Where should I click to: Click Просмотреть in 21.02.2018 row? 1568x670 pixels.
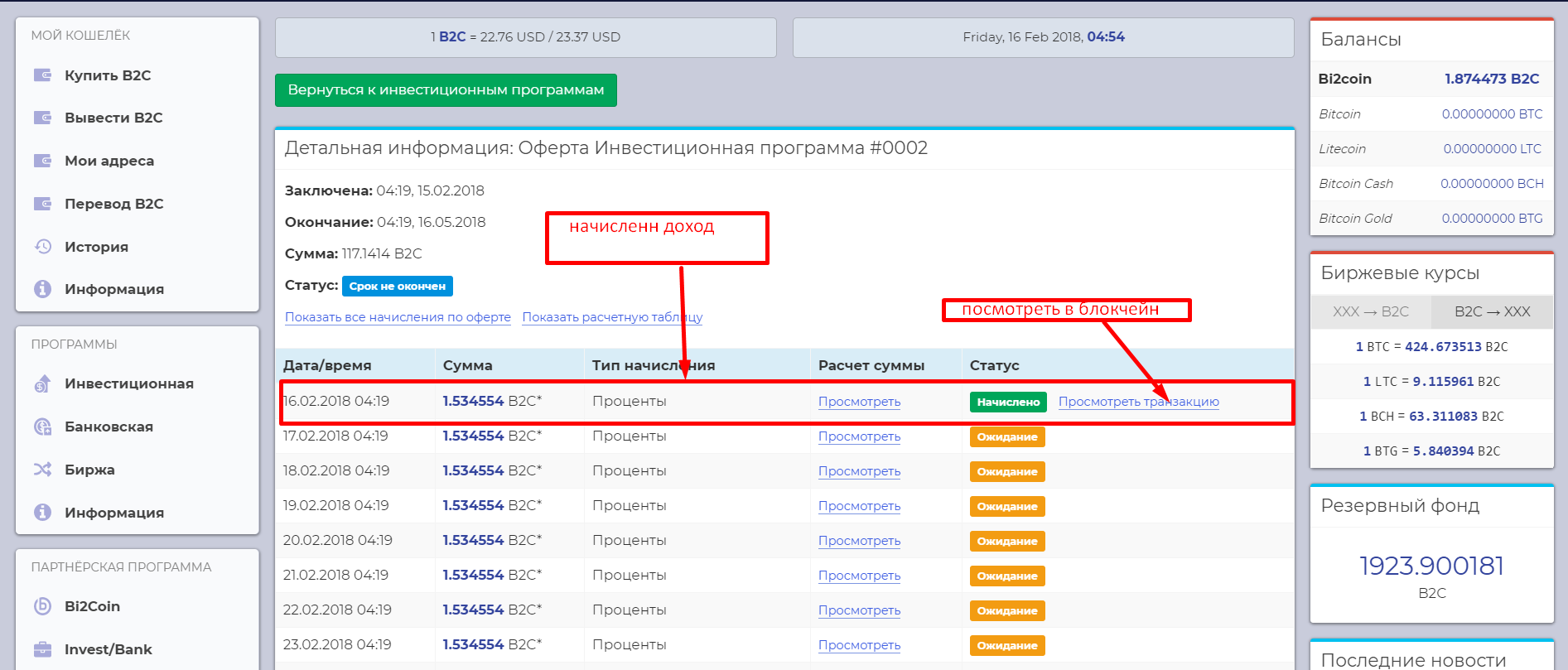[859, 576]
